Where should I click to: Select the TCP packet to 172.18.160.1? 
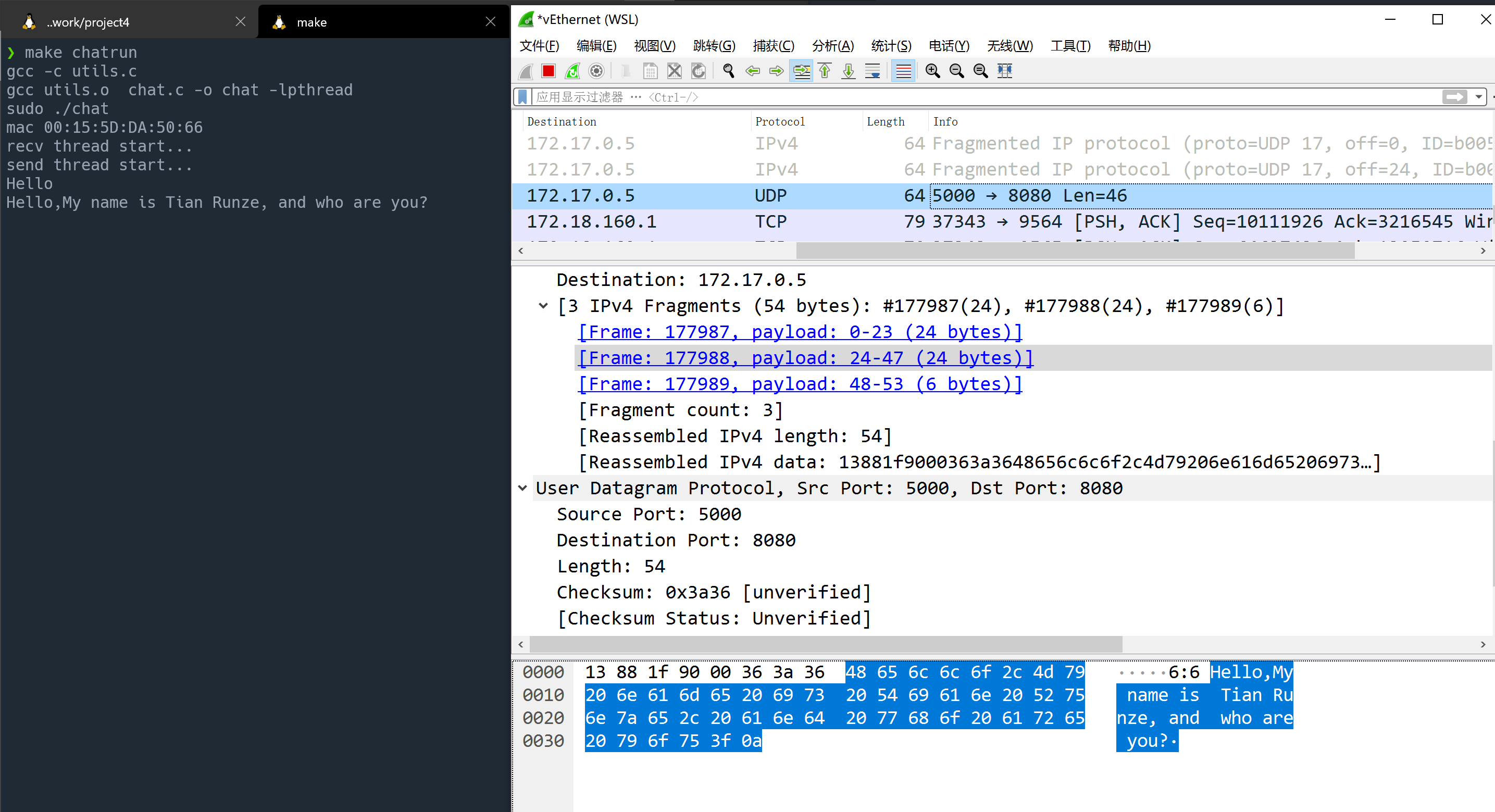point(1003,222)
